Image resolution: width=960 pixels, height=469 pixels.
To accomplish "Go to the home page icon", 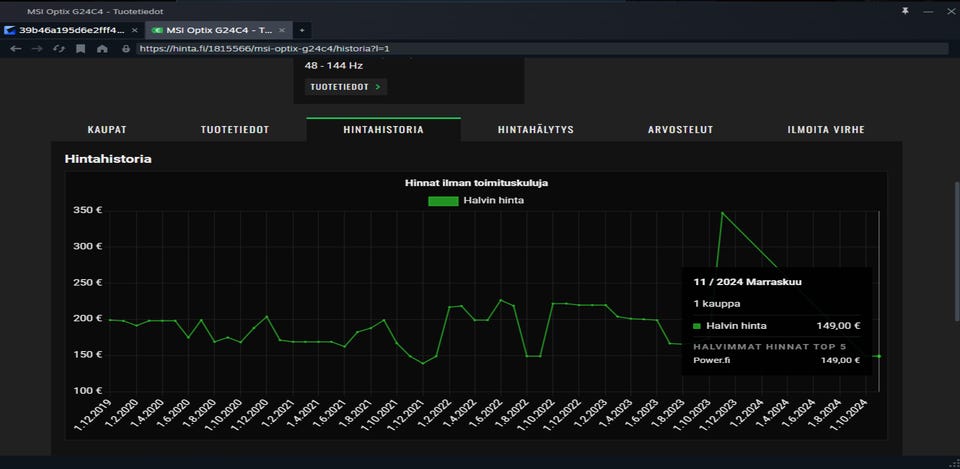I will [102, 48].
